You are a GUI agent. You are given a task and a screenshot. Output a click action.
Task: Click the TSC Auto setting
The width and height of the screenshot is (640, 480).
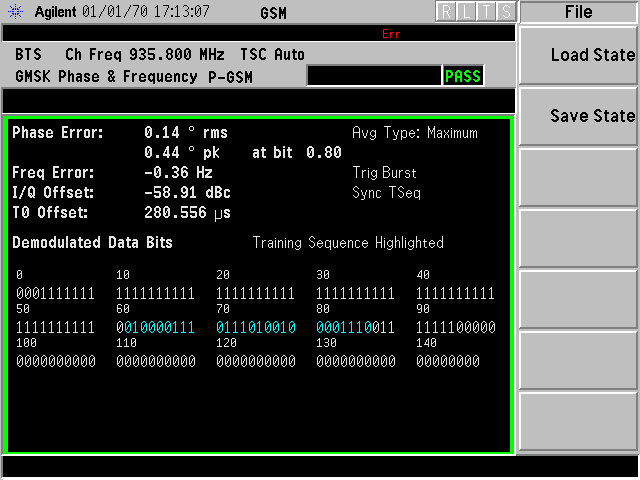[x=272, y=54]
